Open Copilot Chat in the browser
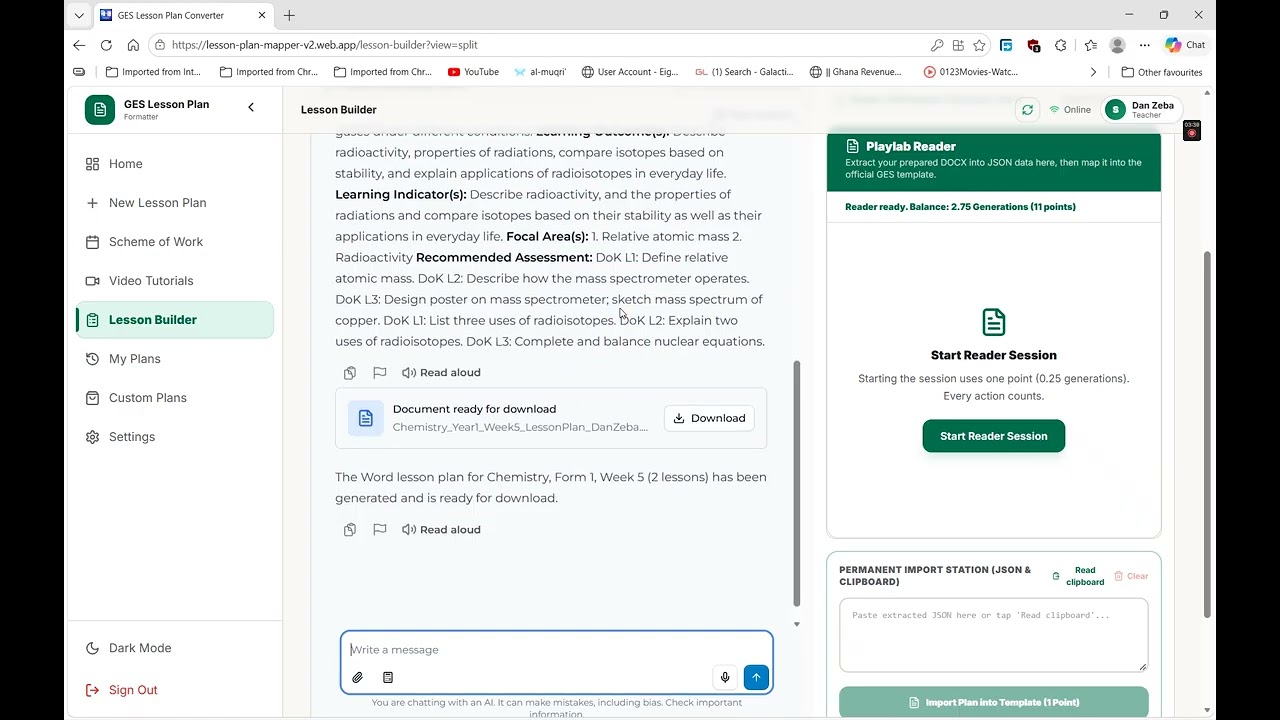The width and height of the screenshot is (1280, 720). point(1185,45)
